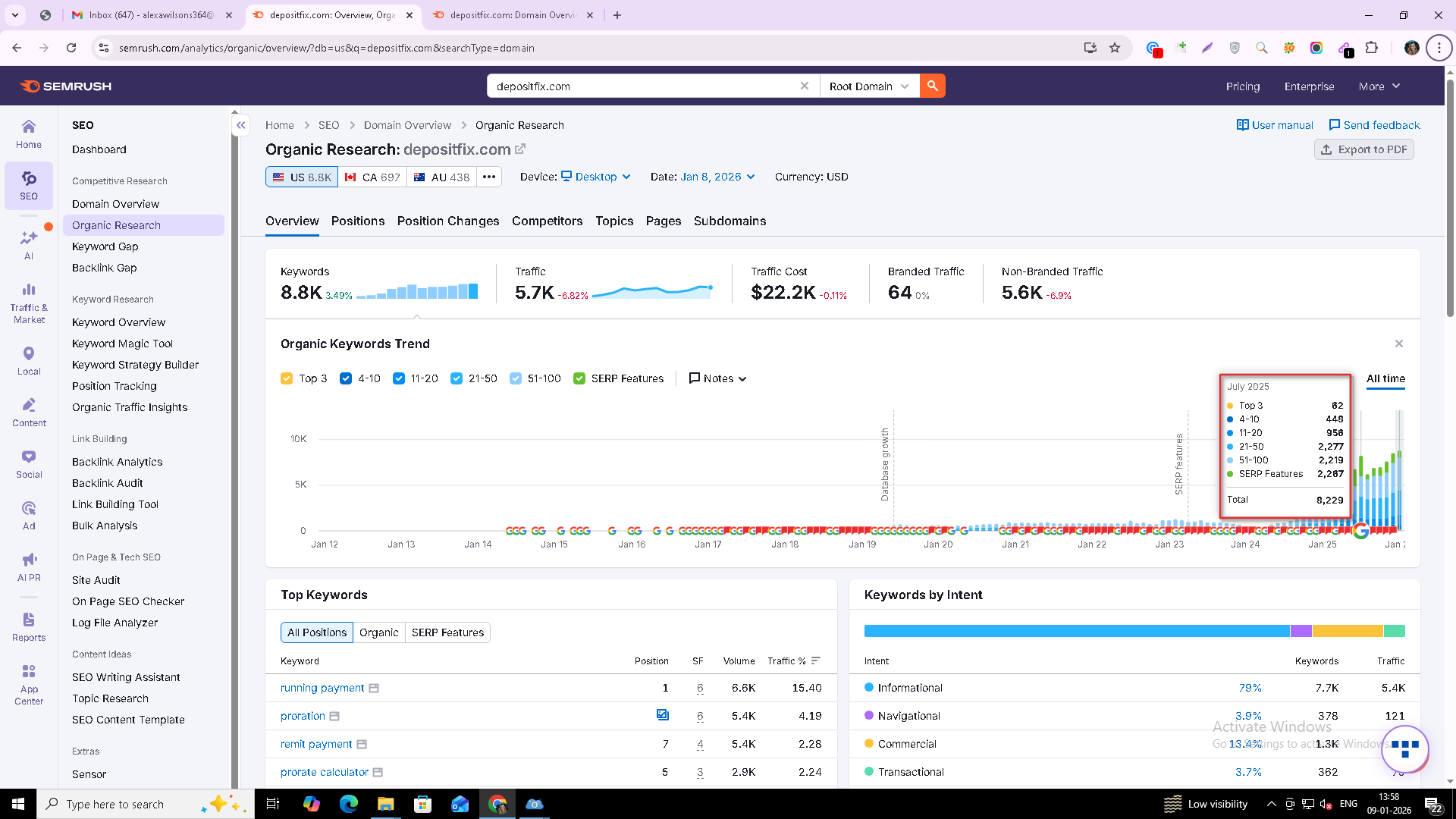Switch to the Competitors tab

(547, 221)
